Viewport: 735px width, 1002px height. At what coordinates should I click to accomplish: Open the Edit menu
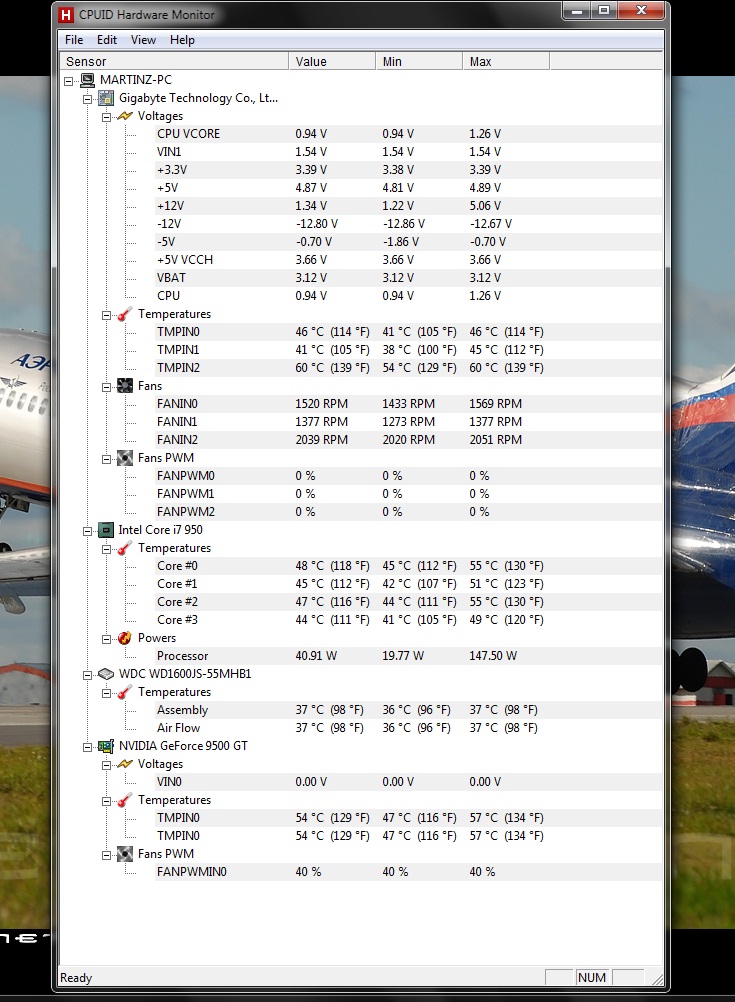[107, 40]
